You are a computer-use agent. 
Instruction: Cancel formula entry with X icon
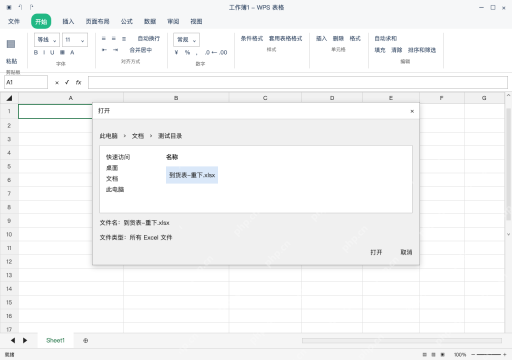[57, 82]
